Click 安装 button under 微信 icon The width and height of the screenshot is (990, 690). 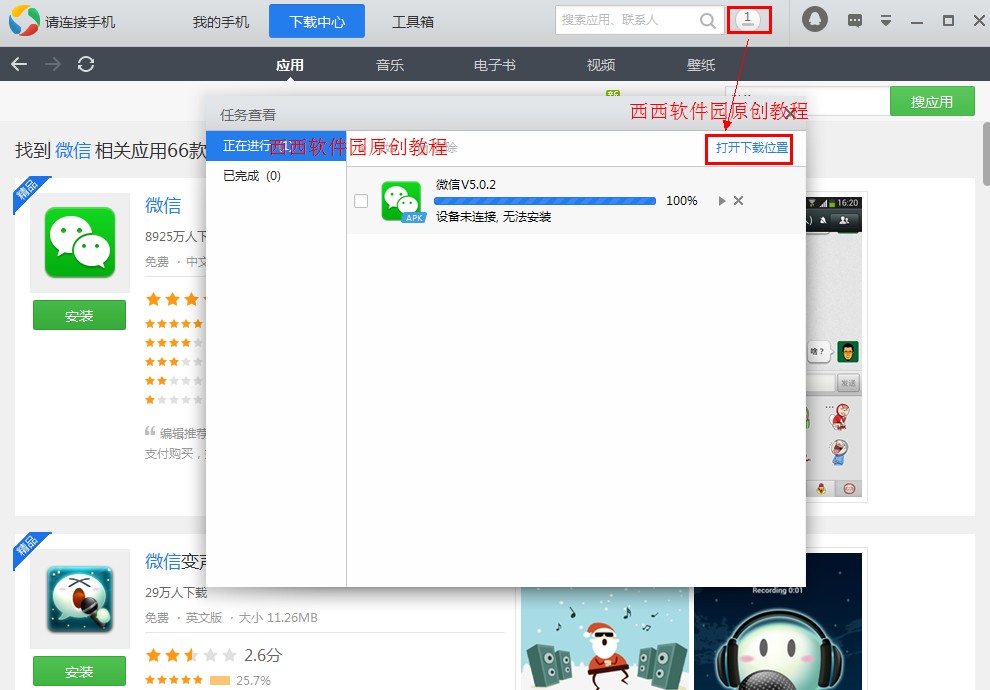click(x=80, y=315)
